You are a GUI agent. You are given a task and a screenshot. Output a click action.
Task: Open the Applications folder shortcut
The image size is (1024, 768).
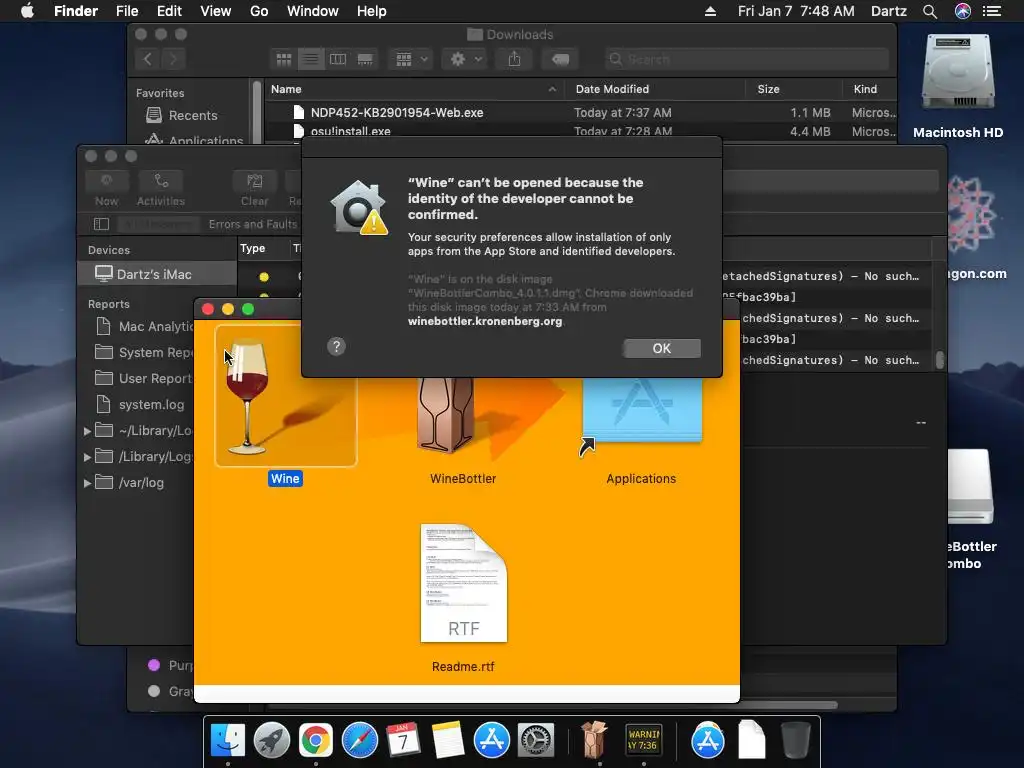click(641, 411)
